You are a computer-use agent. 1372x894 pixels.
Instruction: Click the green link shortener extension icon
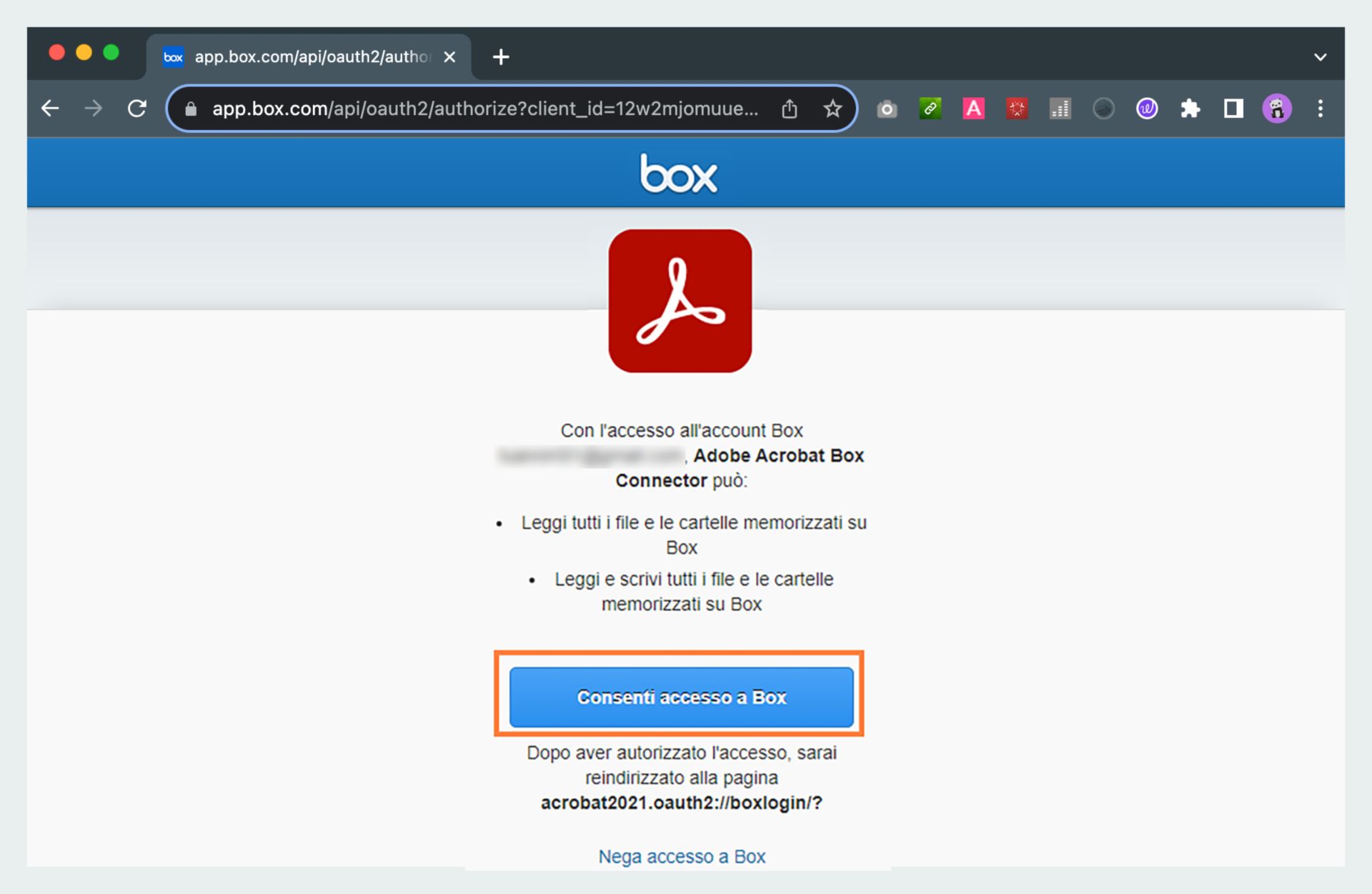click(x=930, y=109)
